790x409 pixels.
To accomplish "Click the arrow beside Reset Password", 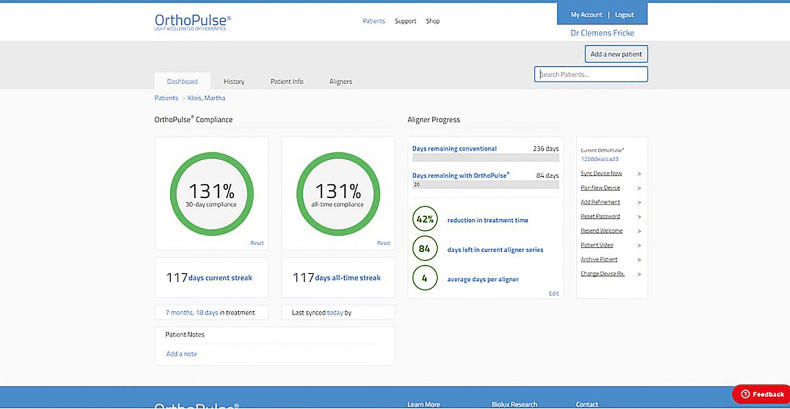I will coord(639,217).
